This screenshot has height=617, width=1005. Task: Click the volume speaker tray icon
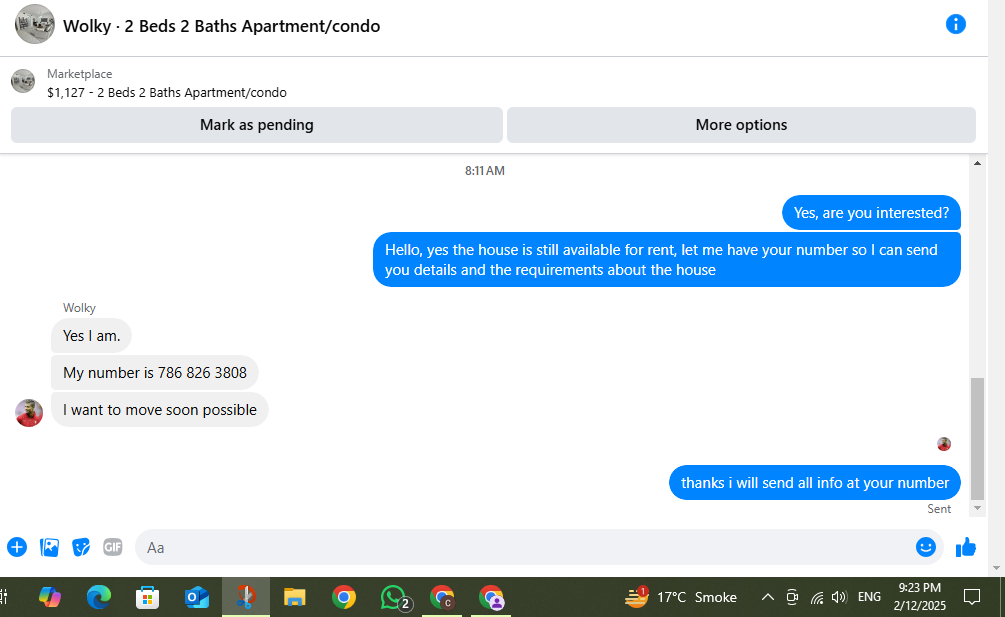838,597
